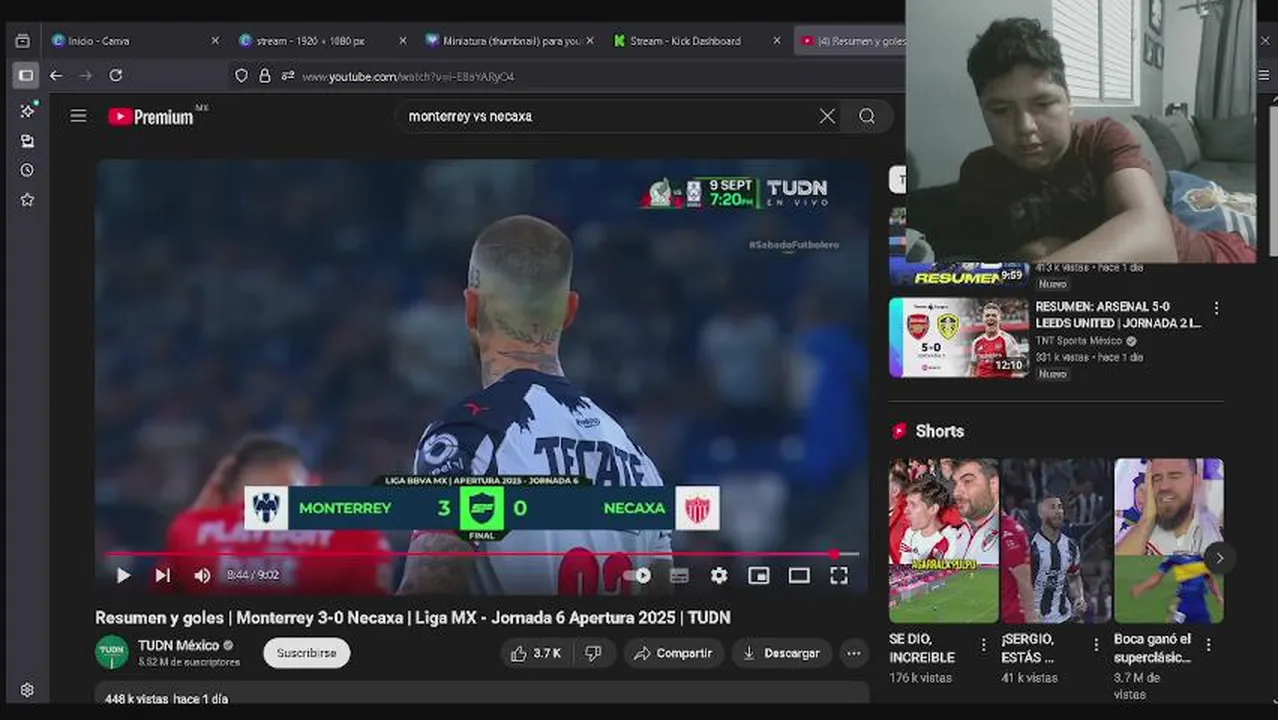Open bookmarks star icon in sidebar
Image resolution: width=1278 pixels, height=720 pixels.
[27, 200]
